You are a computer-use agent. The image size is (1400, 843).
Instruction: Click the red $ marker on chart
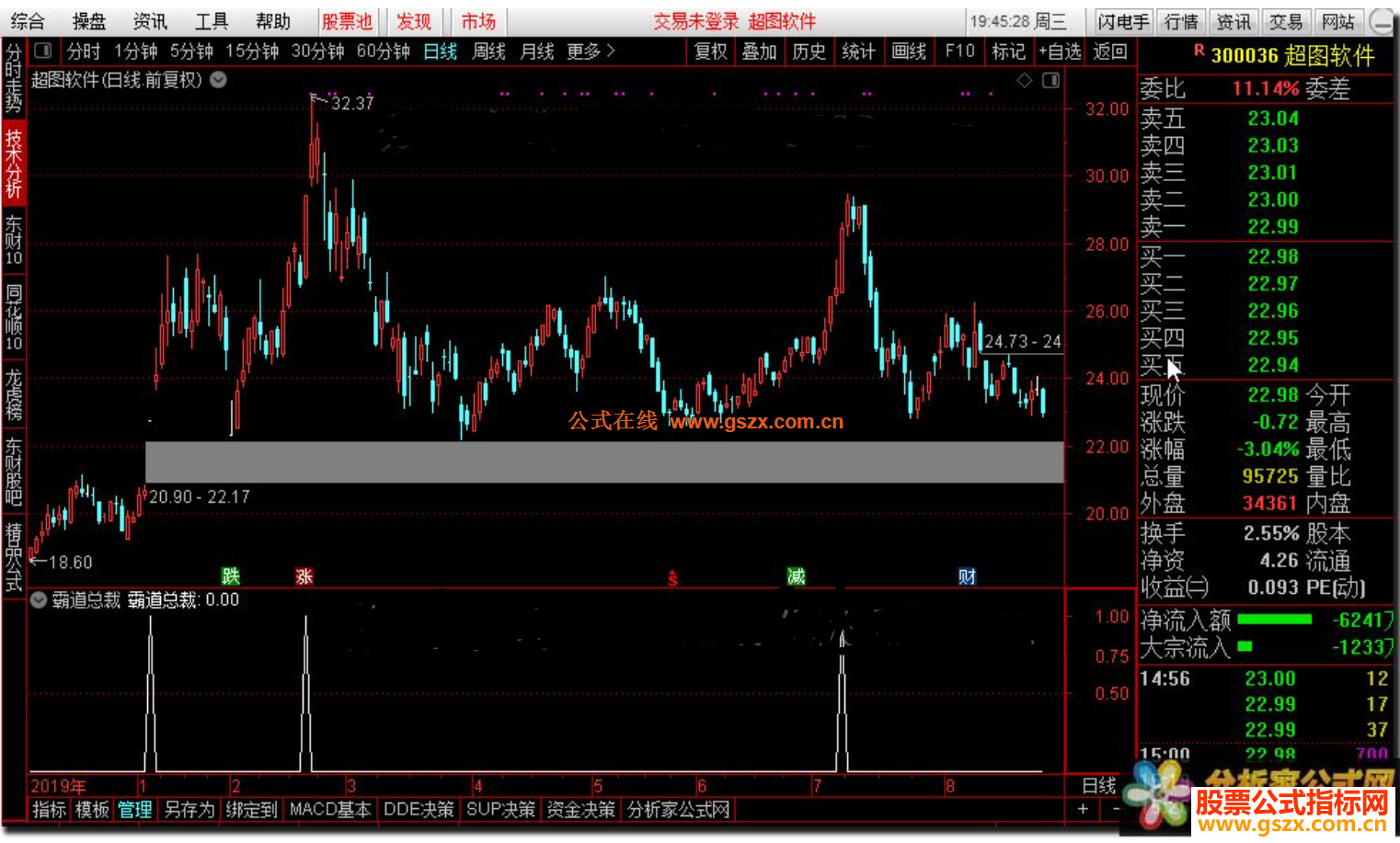coord(672,578)
